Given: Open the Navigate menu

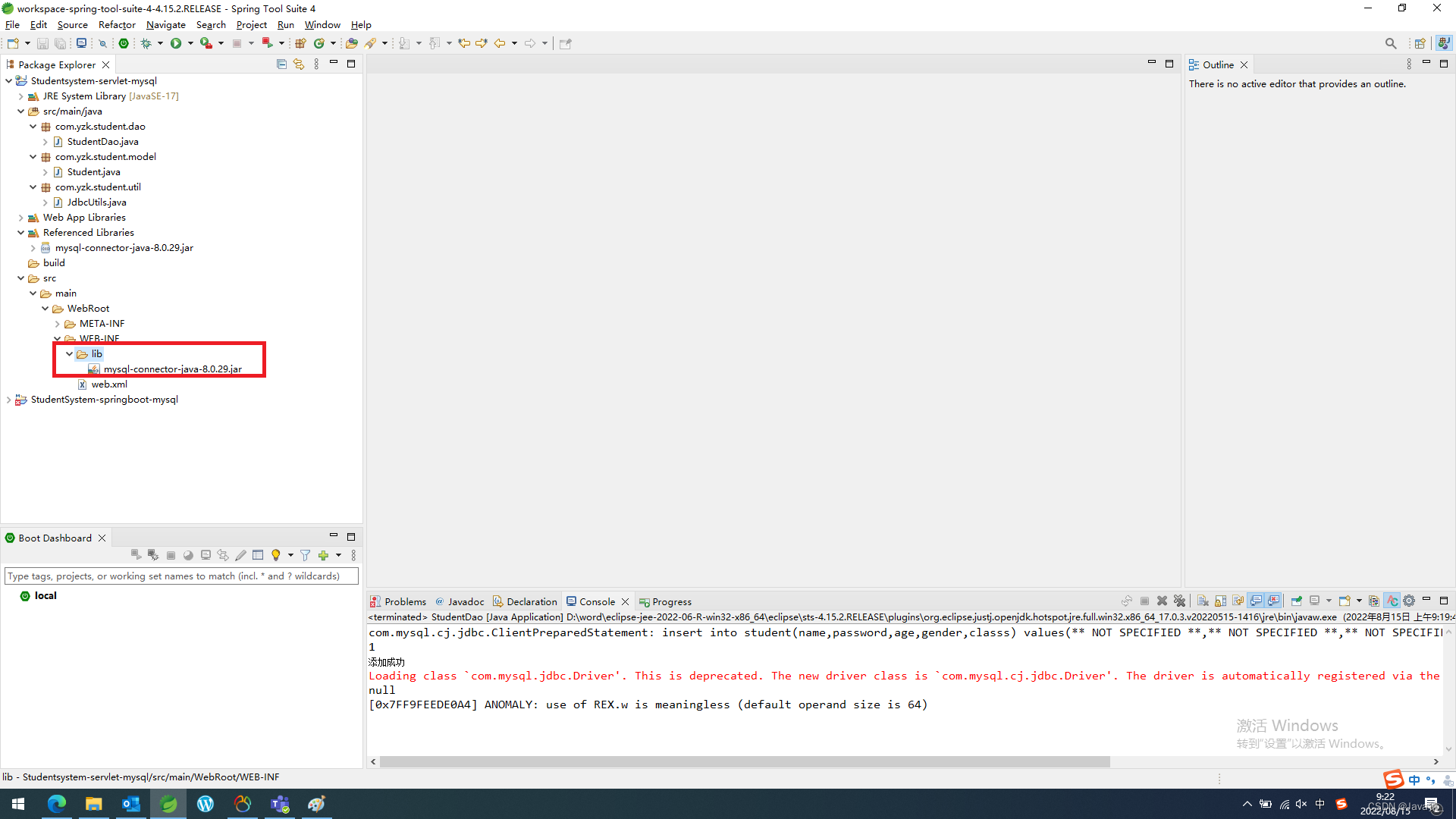Looking at the screenshot, I should tap(166, 24).
